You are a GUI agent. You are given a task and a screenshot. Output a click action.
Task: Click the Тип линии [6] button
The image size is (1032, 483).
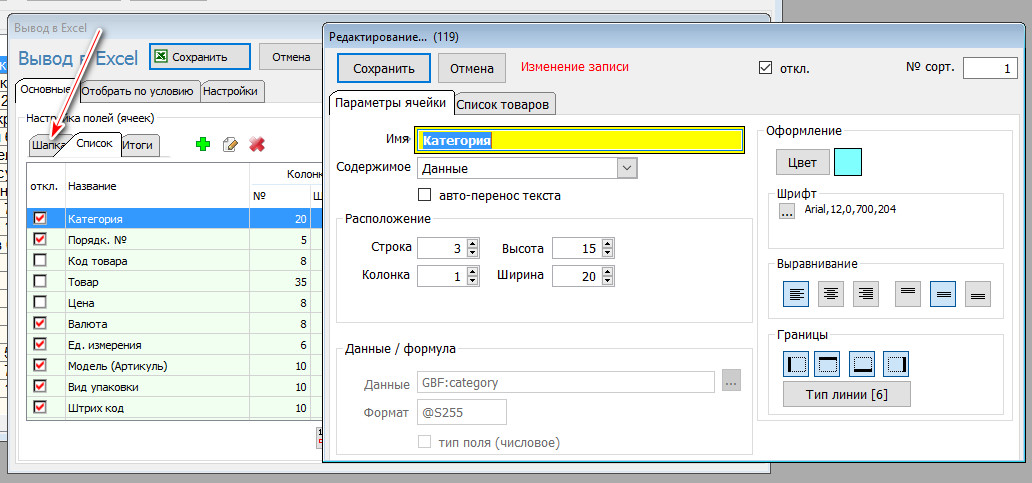pos(845,394)
